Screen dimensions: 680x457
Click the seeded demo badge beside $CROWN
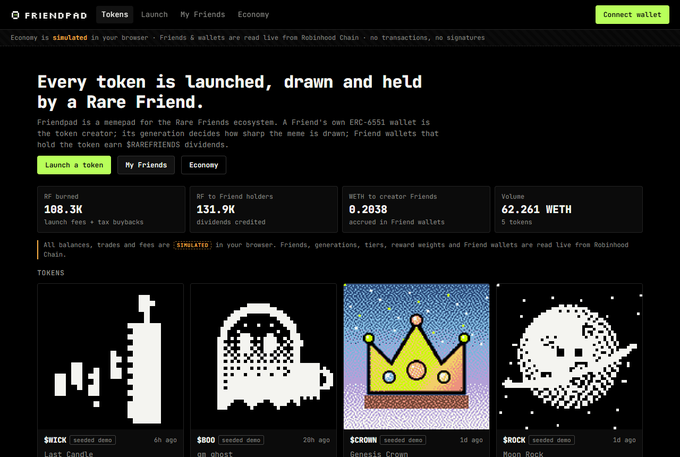[x=403, y=440]
